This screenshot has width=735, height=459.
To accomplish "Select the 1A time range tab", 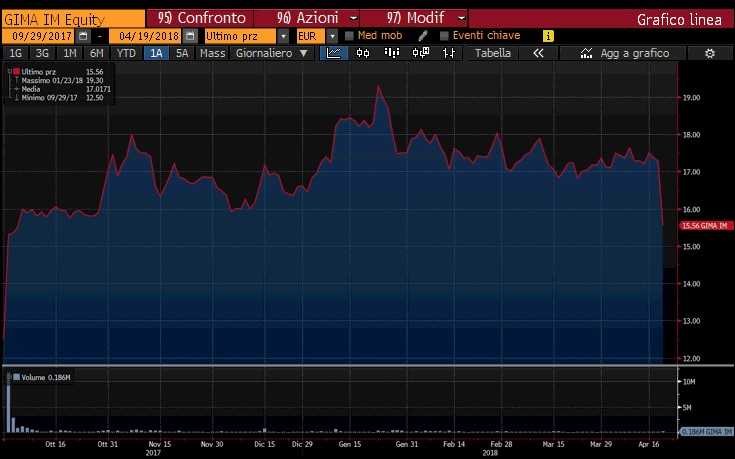I will click(x=156, y=53).
